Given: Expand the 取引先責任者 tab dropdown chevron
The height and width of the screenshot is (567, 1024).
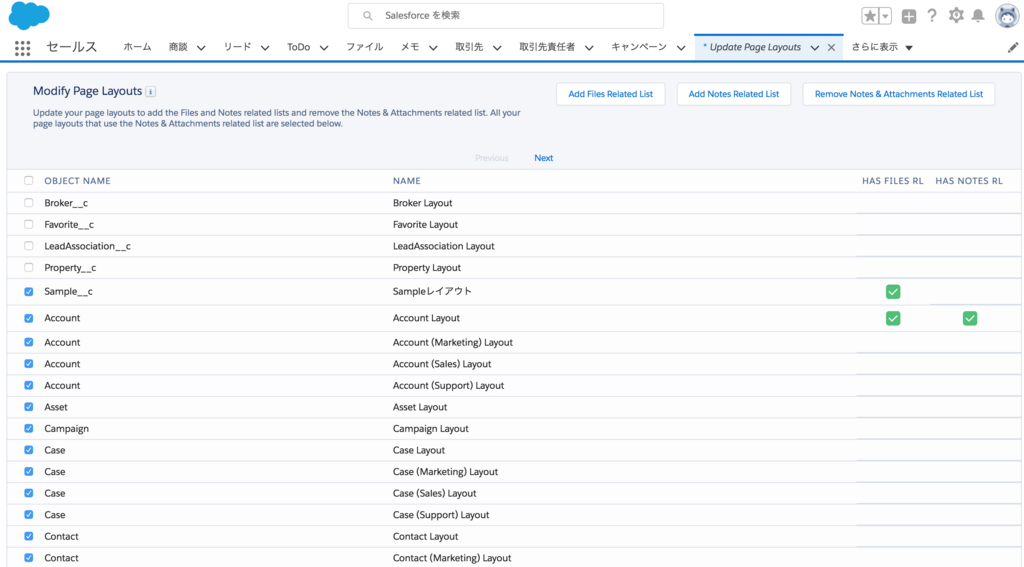Looking at the screenshot, I should click(x=589, y=48).
